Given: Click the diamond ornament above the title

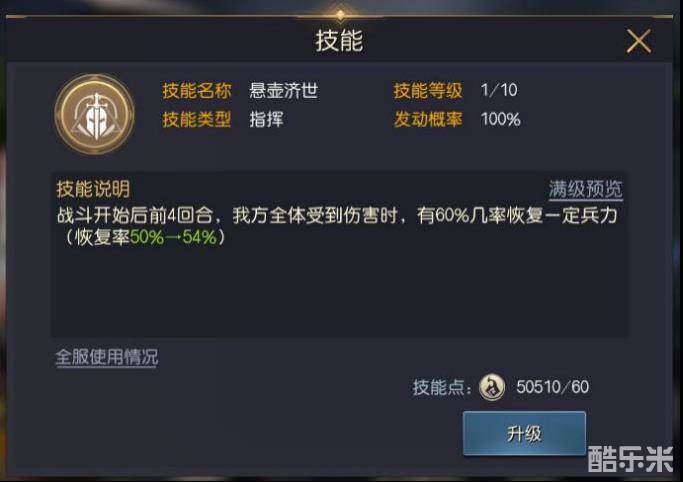Looking at the screenshot, I should tap(340, 14).
